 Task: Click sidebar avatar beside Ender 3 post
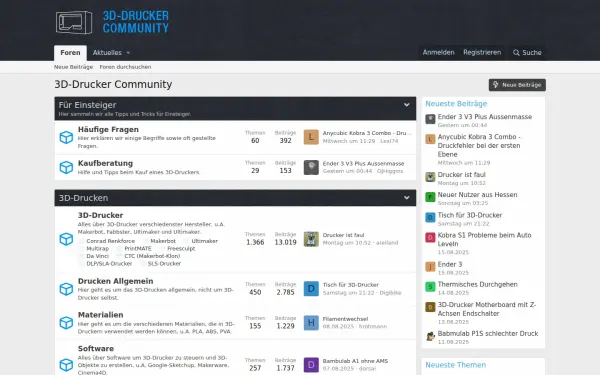[x=430, y=266]
